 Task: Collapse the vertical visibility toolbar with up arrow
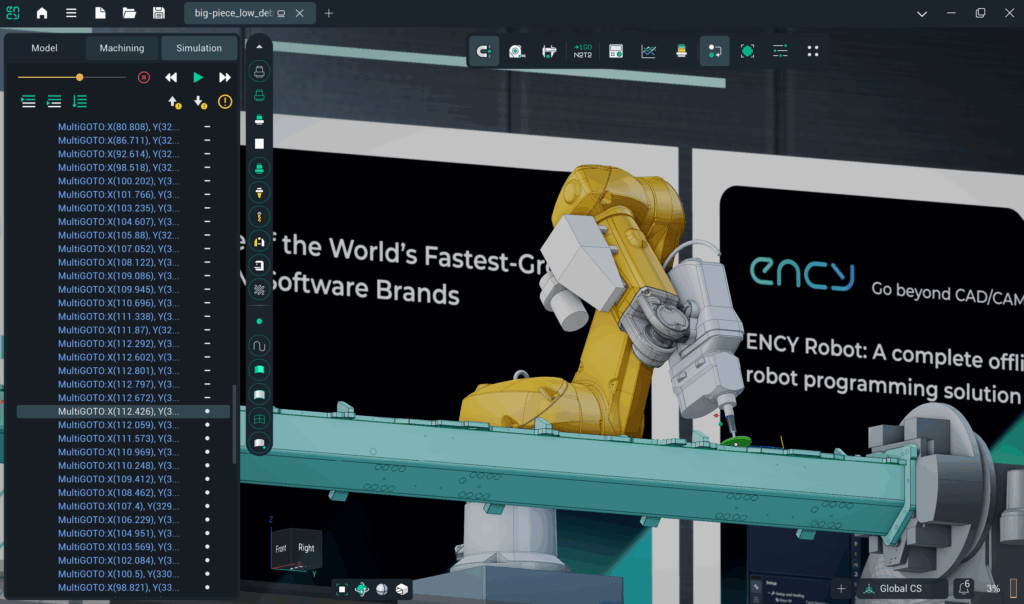click(259, 47)
